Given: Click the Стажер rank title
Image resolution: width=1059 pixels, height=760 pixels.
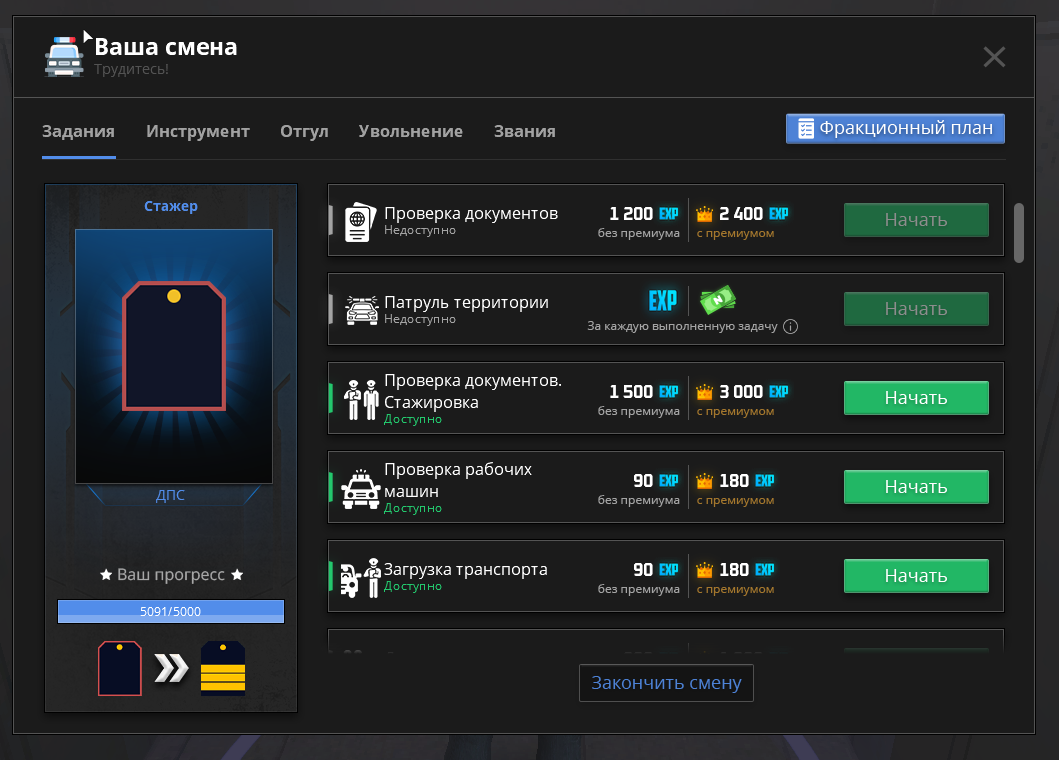Looking at the screenshot, I should (x=171, y=206).
